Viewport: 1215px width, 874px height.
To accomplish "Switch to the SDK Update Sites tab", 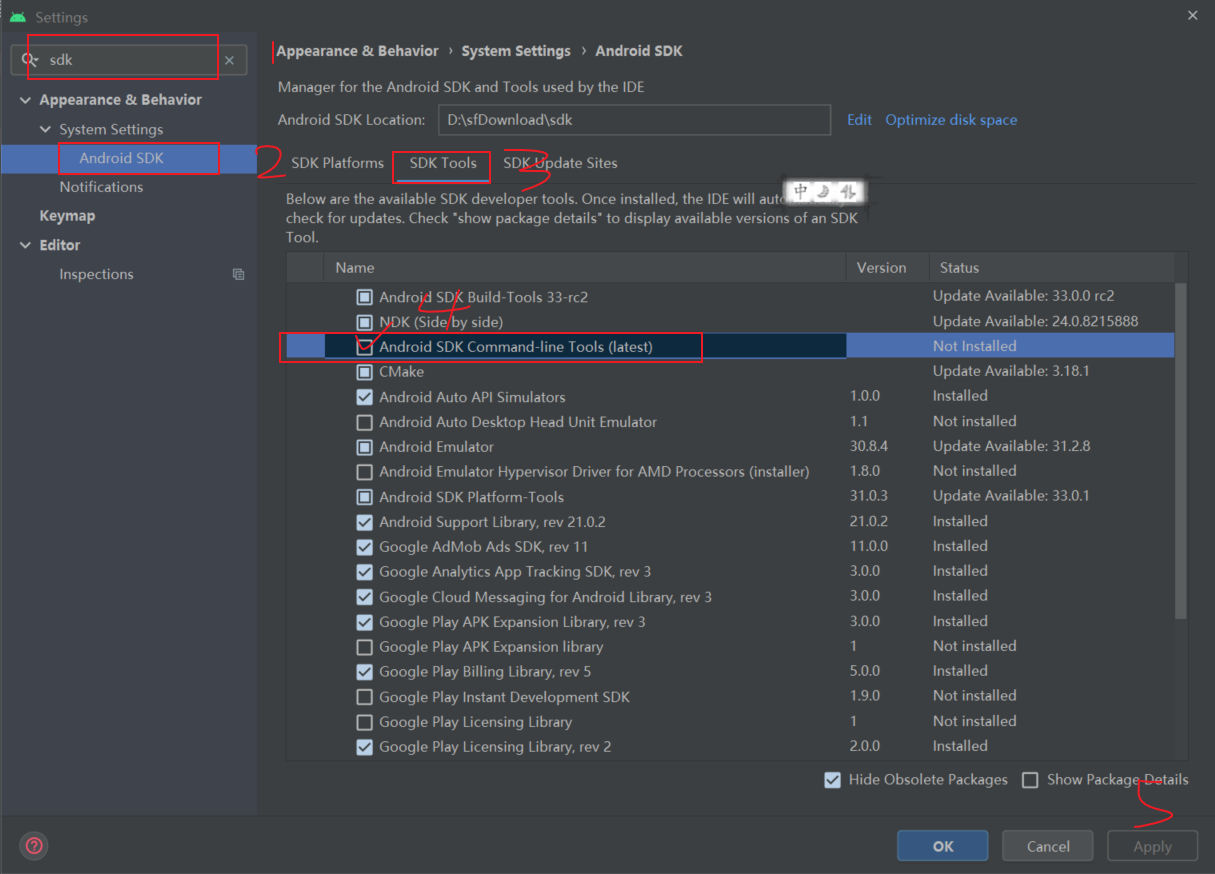I will pos(560,163).
